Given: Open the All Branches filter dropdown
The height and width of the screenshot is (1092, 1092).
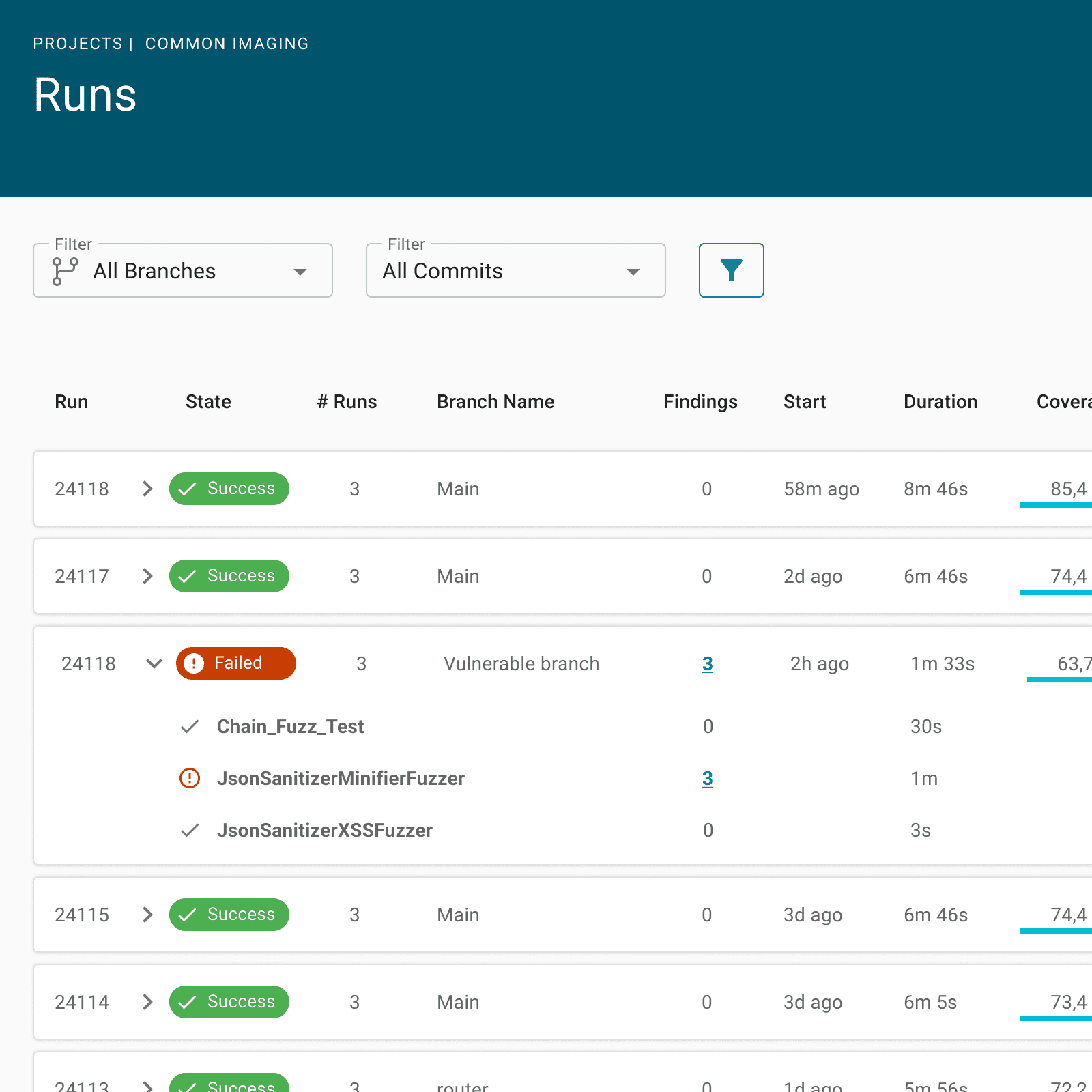Looking at the screenshot, I should [183, 270].
